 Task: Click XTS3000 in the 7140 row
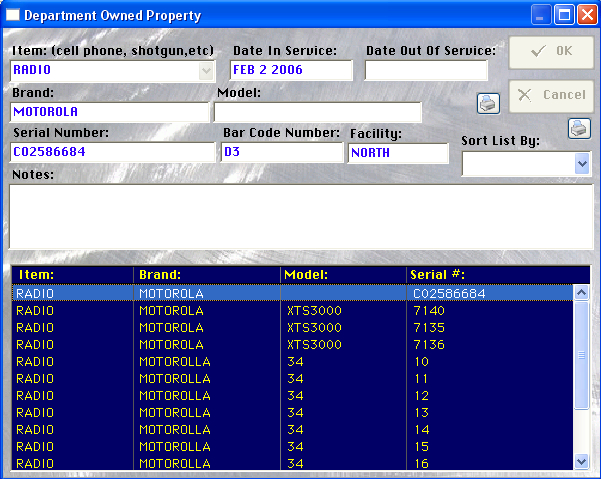point(314,310)
